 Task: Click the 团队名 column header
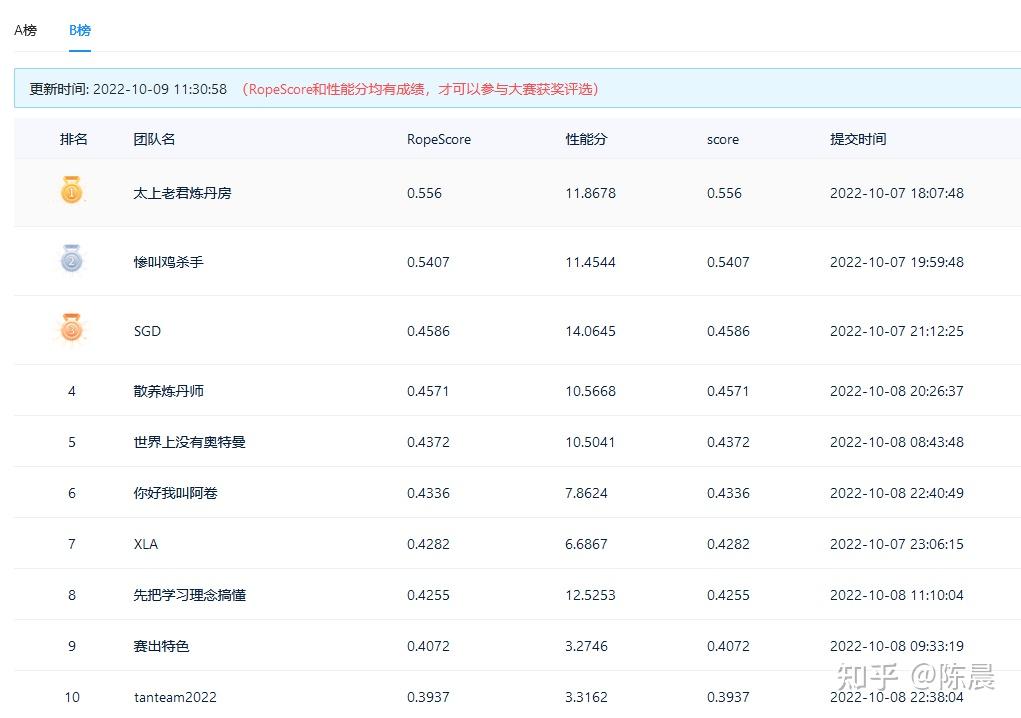(154, 139)
